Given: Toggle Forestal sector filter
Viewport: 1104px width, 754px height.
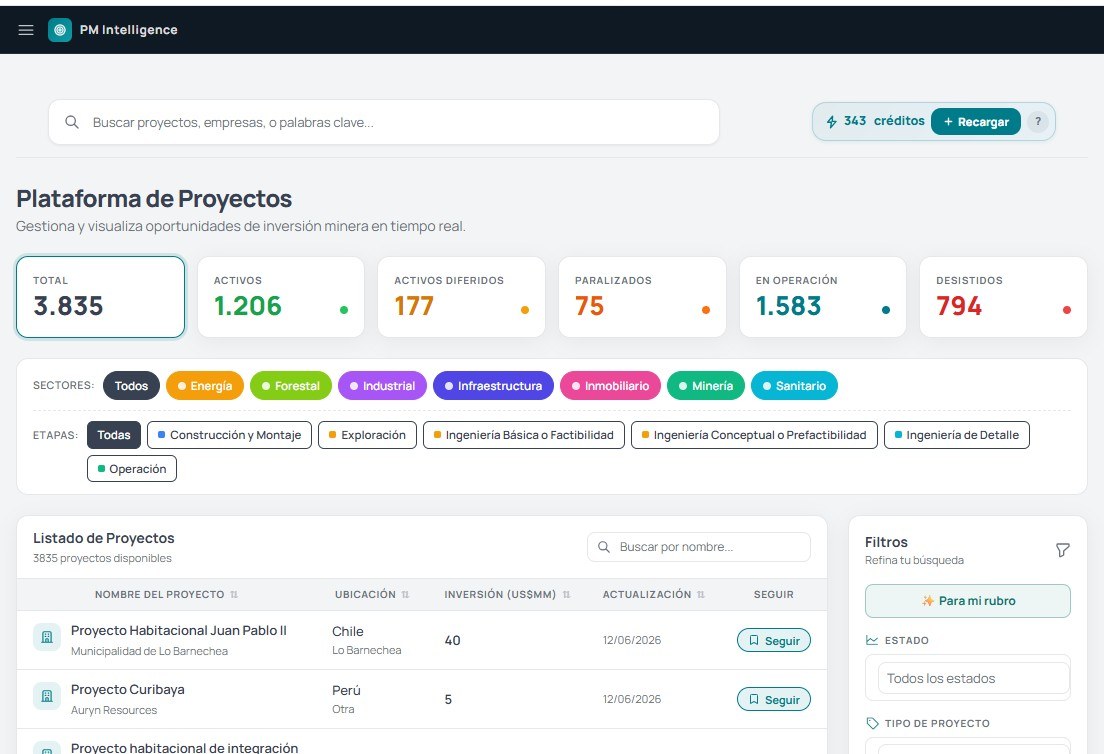Looking at the screenshot, I should 291,386.
